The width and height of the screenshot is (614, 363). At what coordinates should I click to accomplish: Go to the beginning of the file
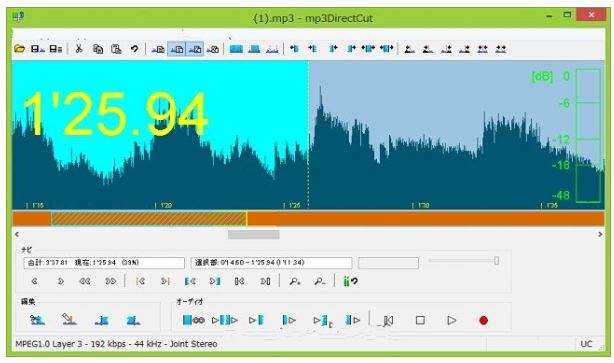240,281
